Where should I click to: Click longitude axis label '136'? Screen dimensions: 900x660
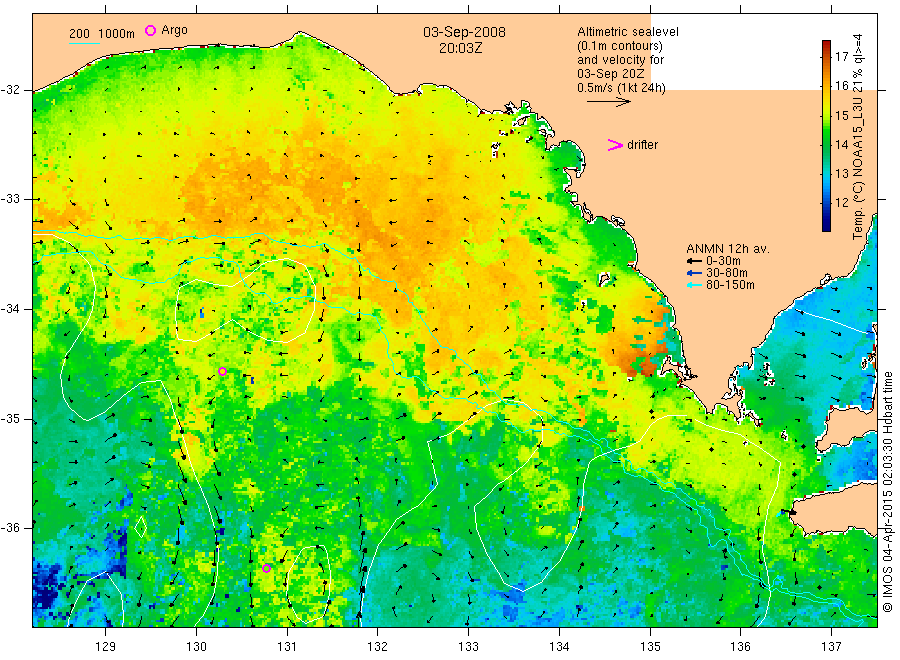click(740, 647)
